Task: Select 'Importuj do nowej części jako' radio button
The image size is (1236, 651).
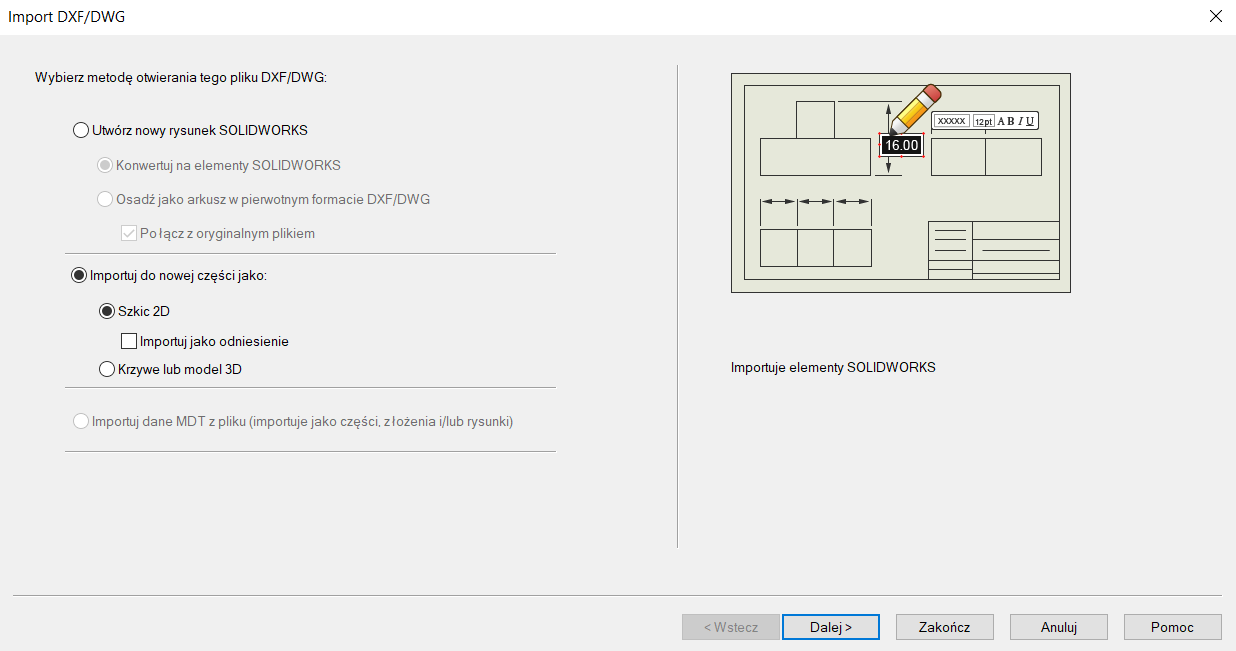Action: [79, 275]
